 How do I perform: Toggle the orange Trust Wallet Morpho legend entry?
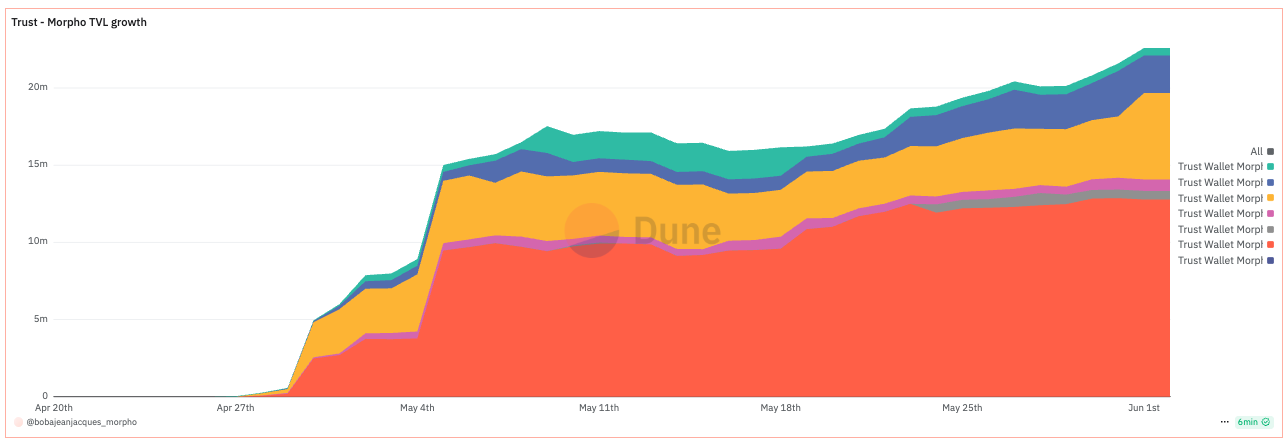pyautogui.click(x=1226, y=198)
